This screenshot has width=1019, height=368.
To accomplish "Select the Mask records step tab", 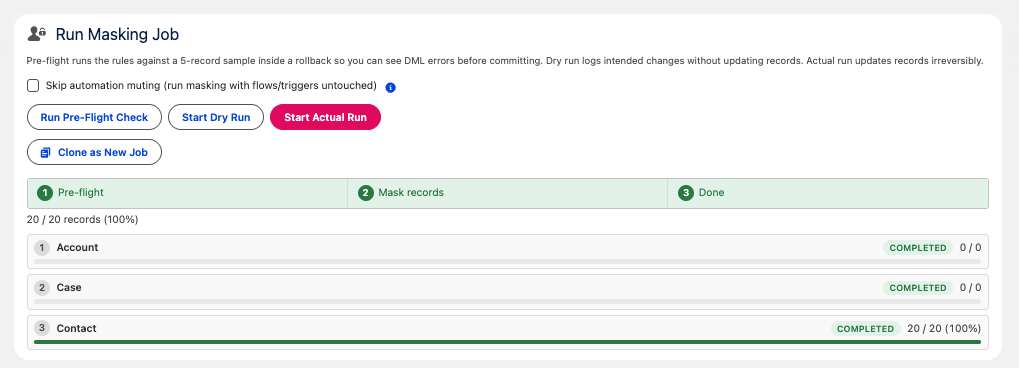I will 508,193.
